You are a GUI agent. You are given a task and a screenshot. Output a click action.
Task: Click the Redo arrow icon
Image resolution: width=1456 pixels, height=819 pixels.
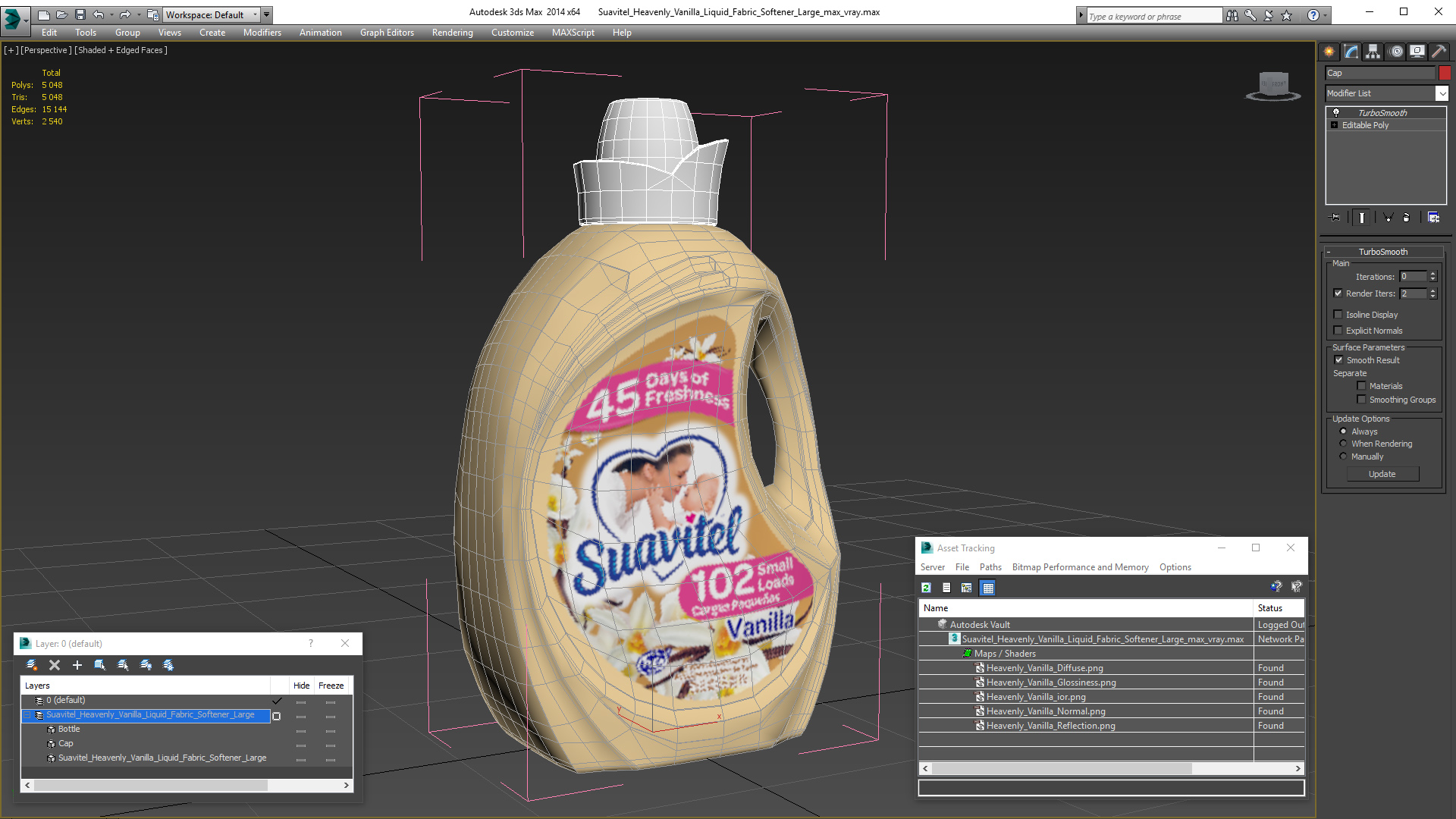(x=125, y=14)
